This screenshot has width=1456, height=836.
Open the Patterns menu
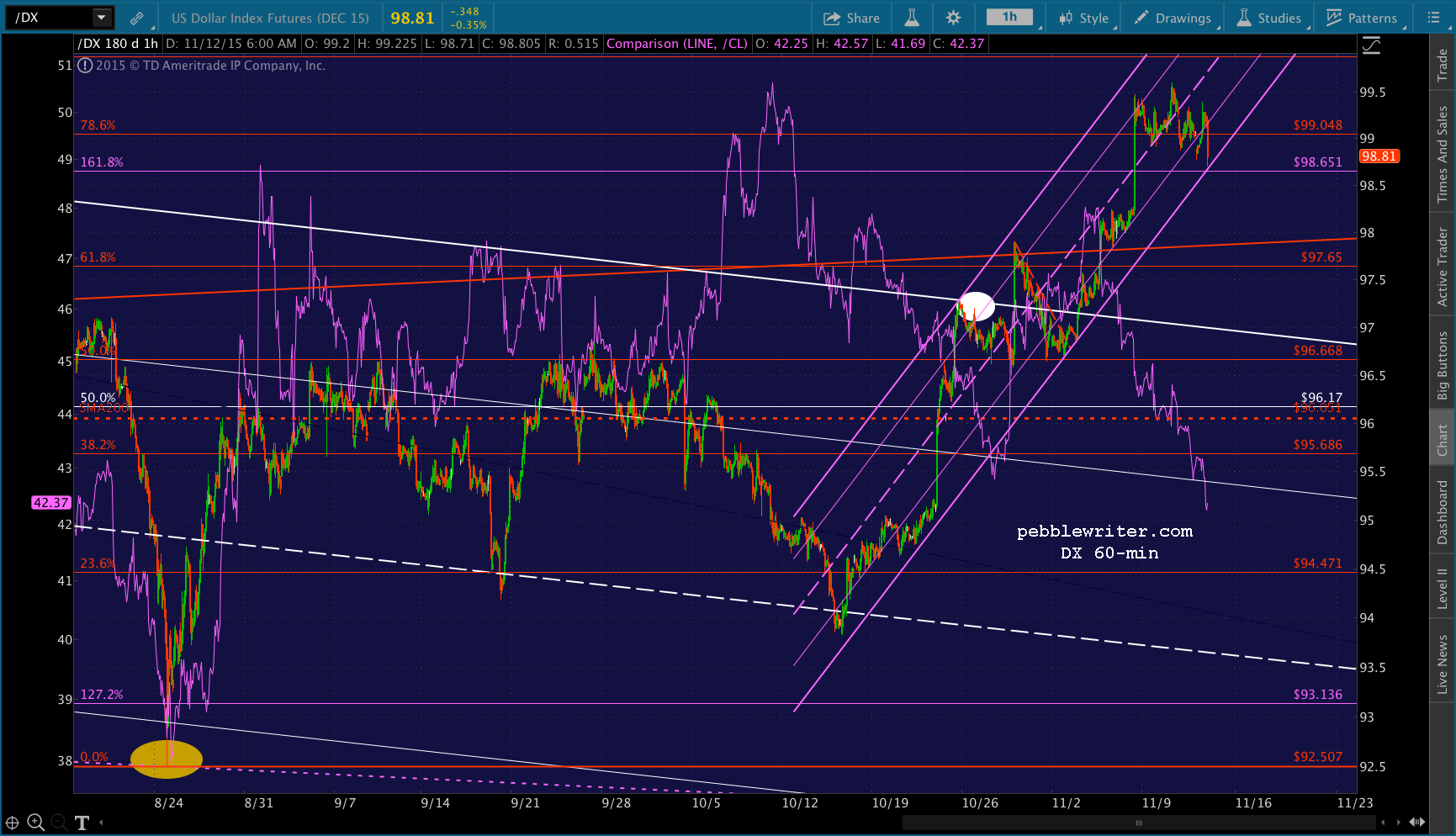1362,18
